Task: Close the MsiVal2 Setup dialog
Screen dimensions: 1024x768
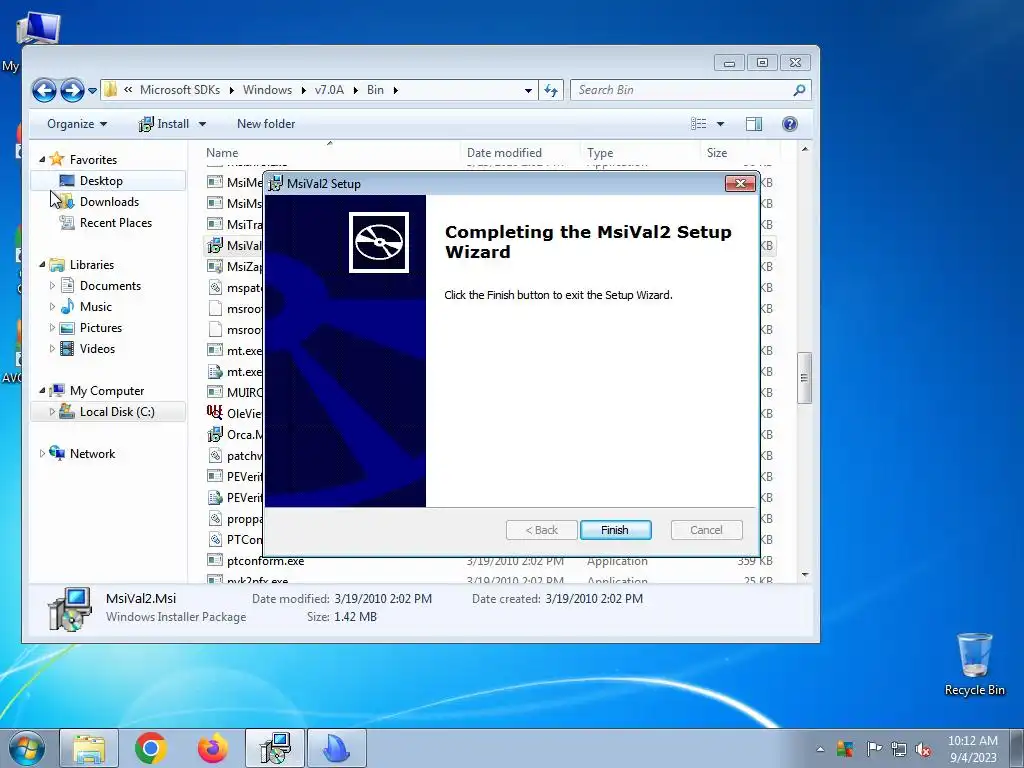Action: pos(740,184)
